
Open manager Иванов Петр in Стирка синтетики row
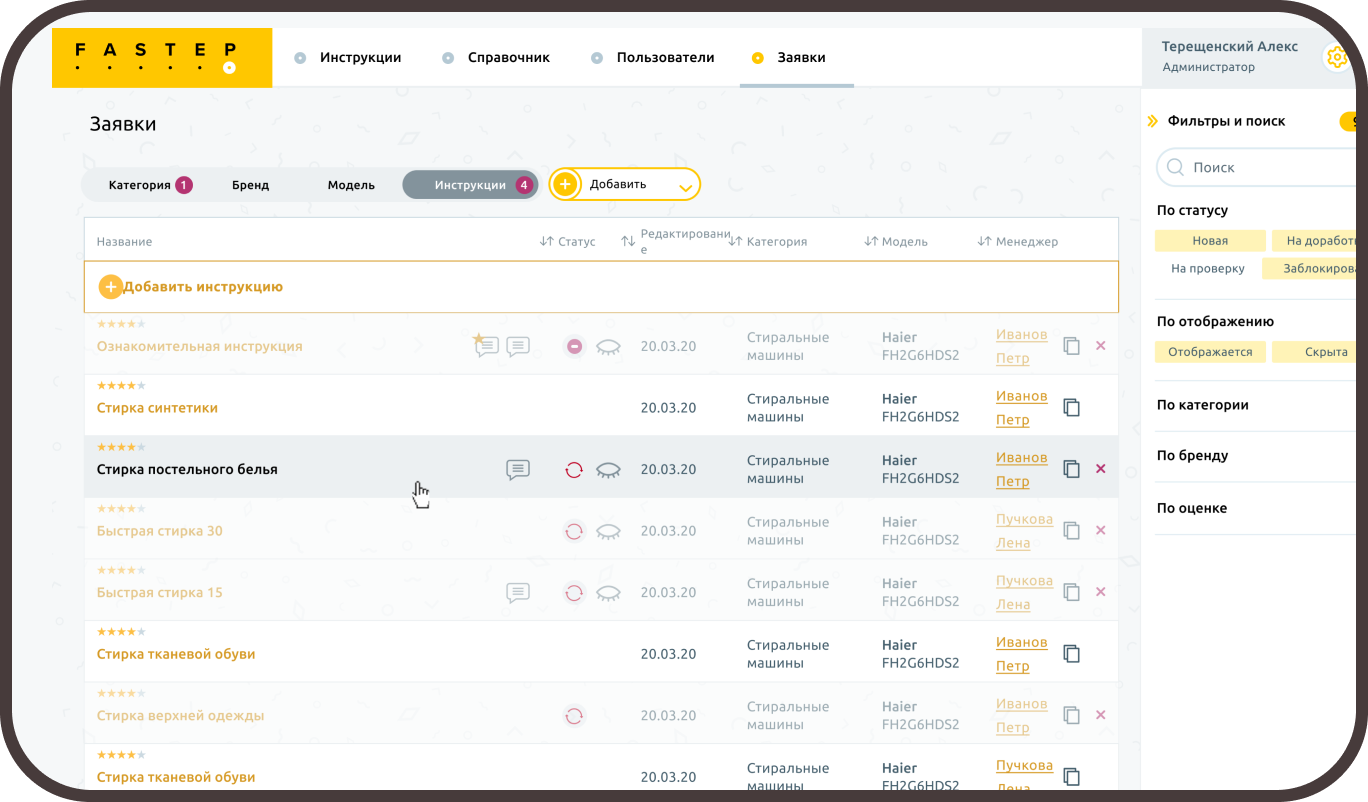click(x=1021, y=408)
